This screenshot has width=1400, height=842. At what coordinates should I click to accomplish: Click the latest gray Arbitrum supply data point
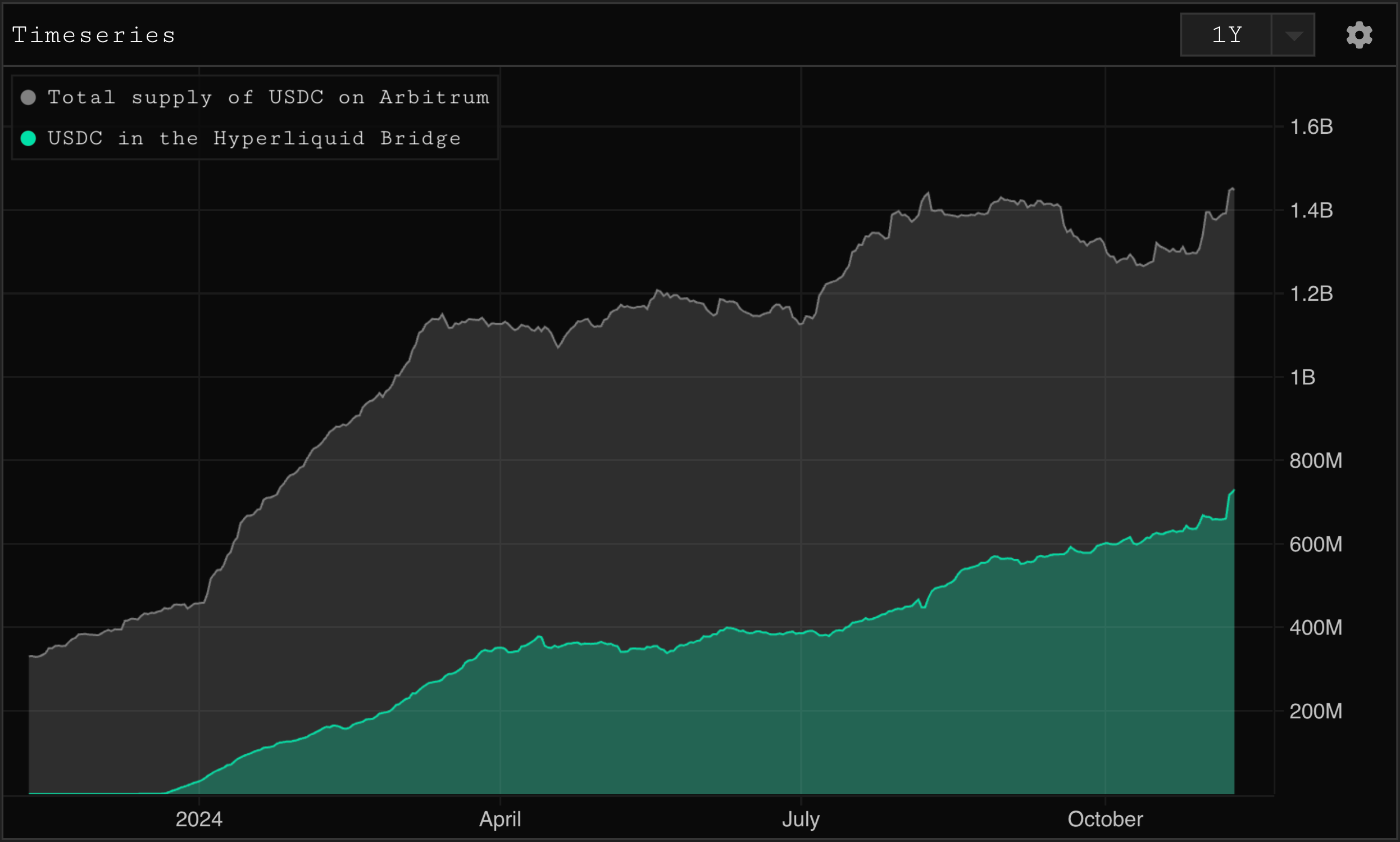coord(1233,189)
